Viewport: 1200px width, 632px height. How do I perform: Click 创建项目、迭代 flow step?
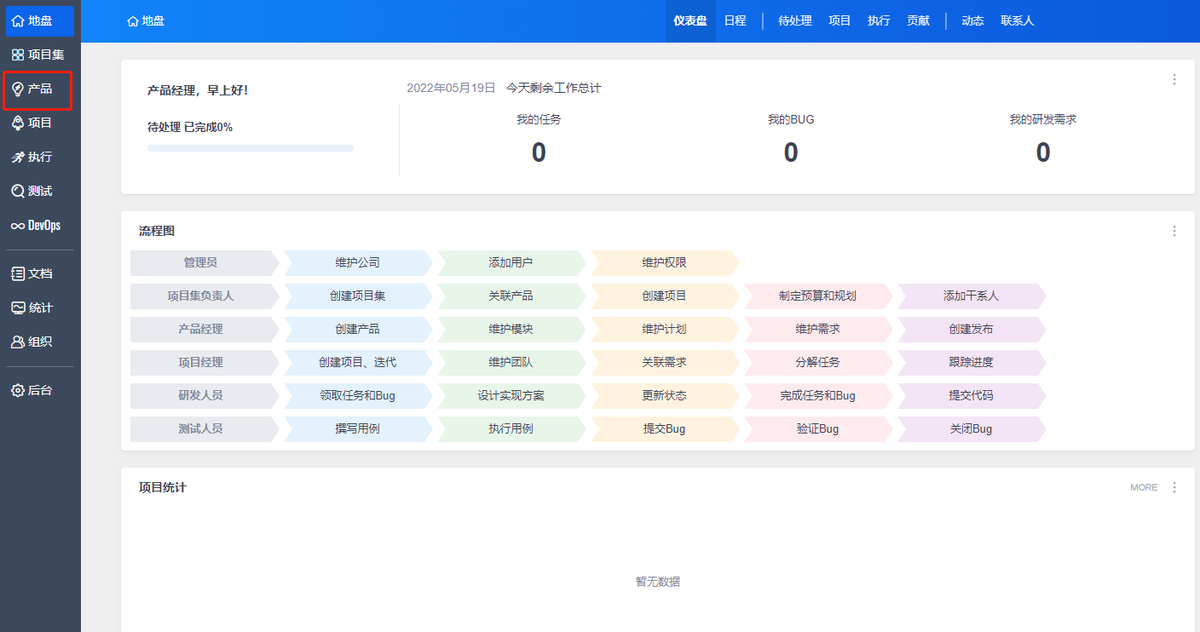point(357,362)
